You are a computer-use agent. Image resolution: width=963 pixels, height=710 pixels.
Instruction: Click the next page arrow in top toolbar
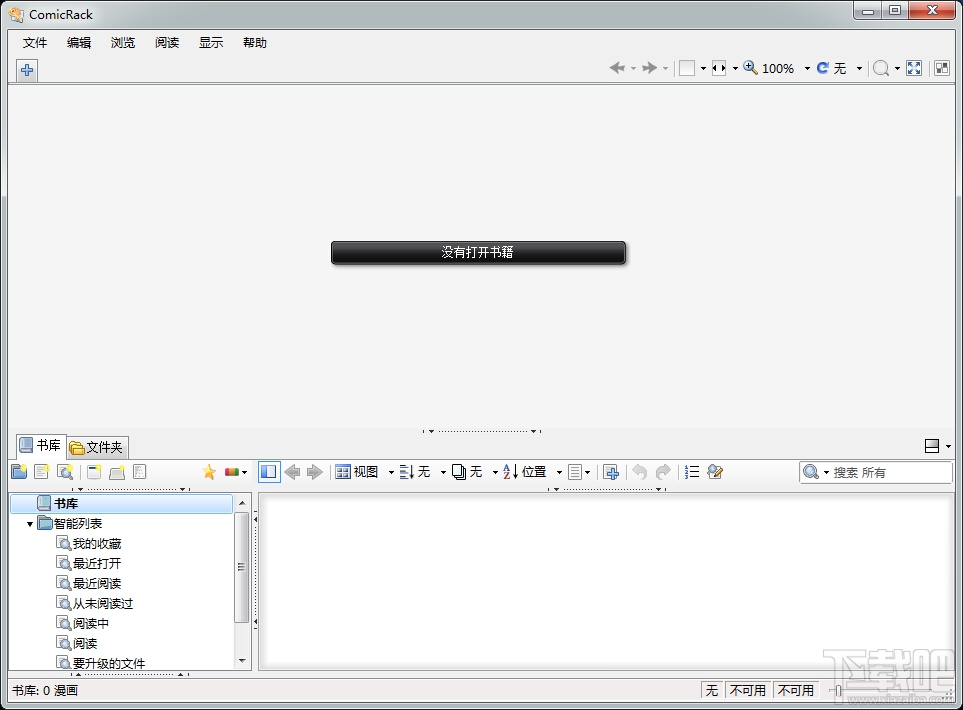(x=649, y=68)
